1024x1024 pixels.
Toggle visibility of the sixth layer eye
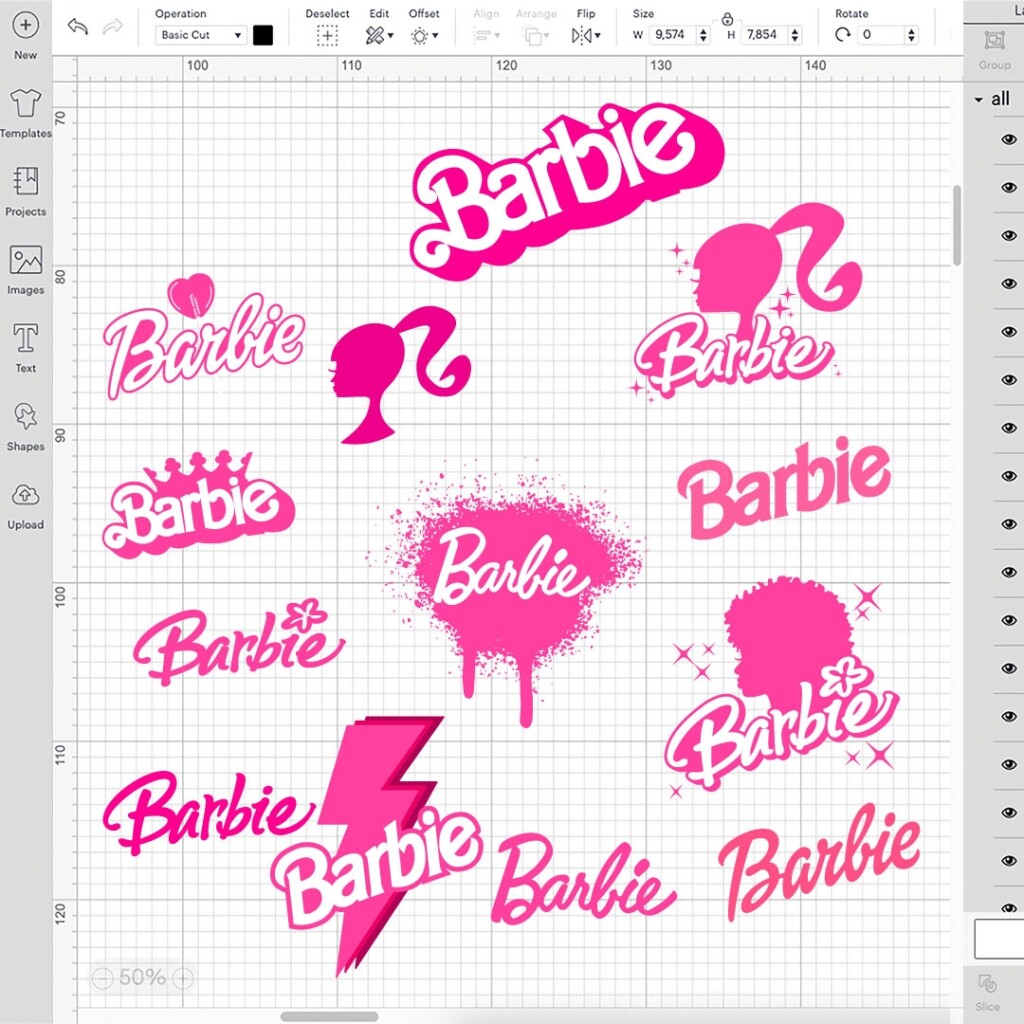click(x=1008, y=379)
